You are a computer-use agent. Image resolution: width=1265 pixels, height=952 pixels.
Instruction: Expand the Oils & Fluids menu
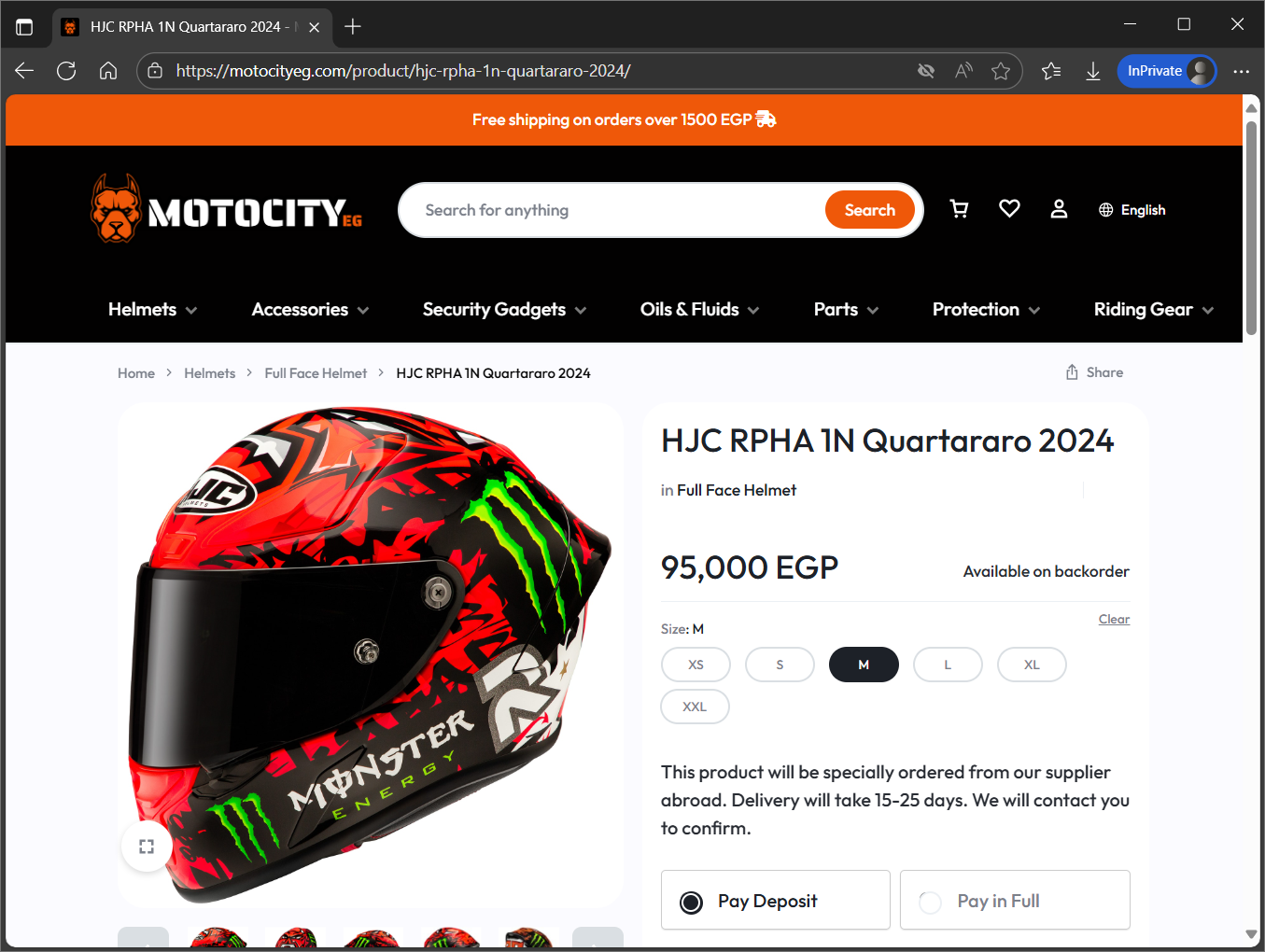pyautogui.click(x=700, y=310)
